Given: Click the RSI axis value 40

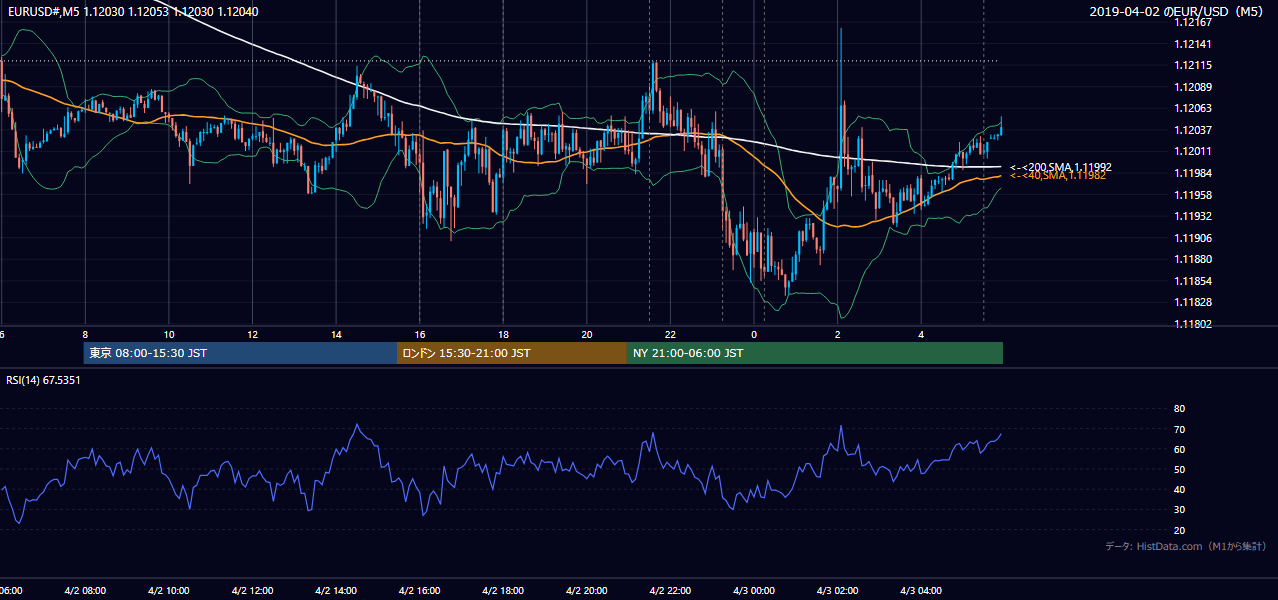Looking at the screenshot, I should click(x=1179, y=489).
